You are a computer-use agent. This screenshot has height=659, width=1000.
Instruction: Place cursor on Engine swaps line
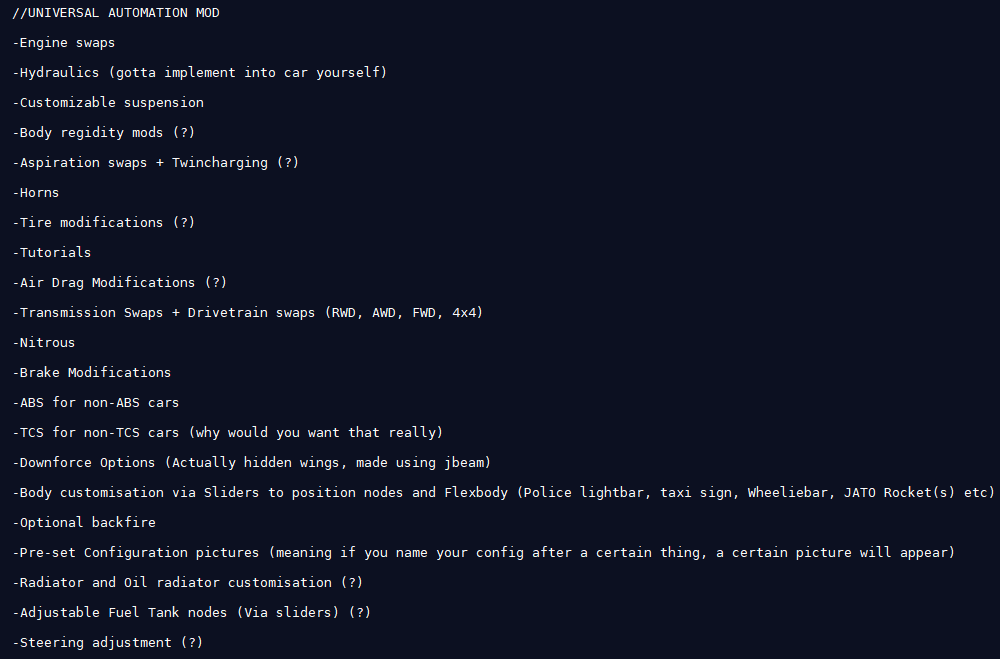(64, 43)
